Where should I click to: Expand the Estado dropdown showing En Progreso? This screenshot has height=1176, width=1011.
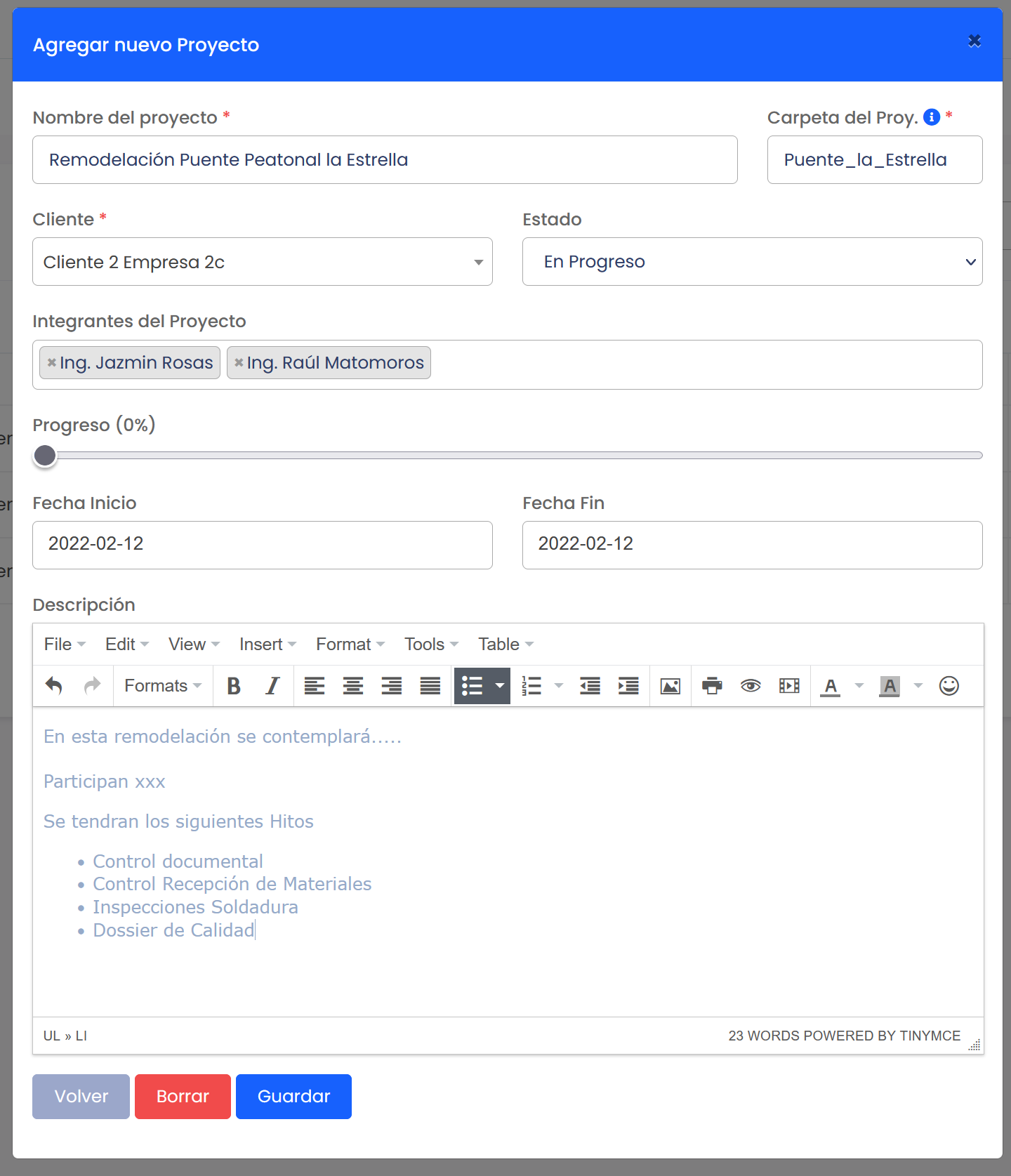pyautogui.click(x=752, y=262)
